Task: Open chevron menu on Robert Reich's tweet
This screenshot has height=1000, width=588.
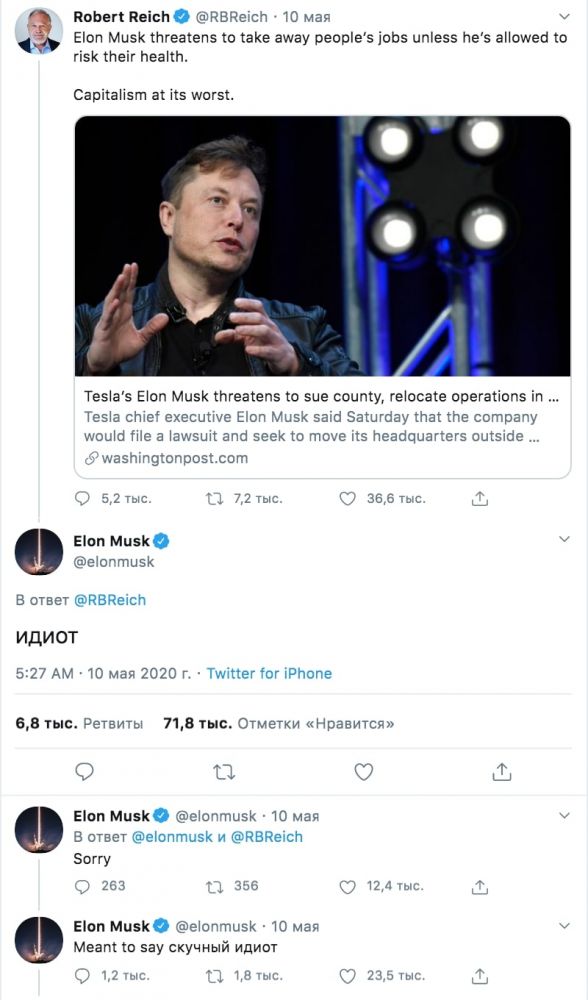Action: (x=564, y=17)
